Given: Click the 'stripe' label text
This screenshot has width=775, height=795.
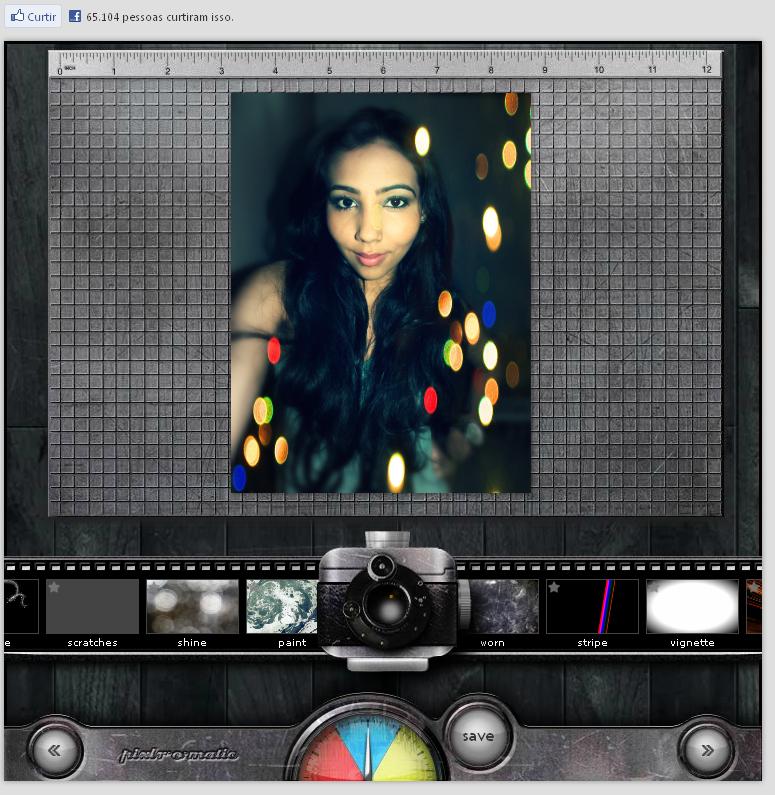Looking at the screenshot, I should click(x=592, y=643).
